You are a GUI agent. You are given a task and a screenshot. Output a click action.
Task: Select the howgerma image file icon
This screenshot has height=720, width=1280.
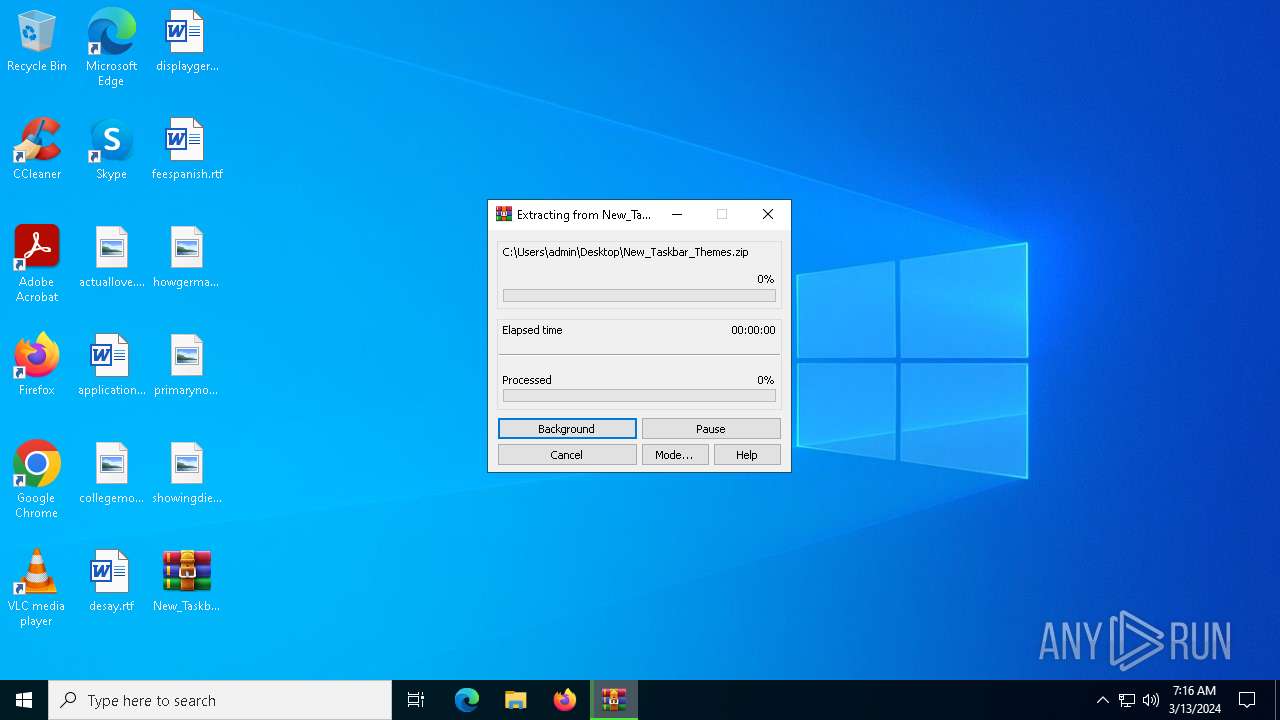click(x=186, y=257)
